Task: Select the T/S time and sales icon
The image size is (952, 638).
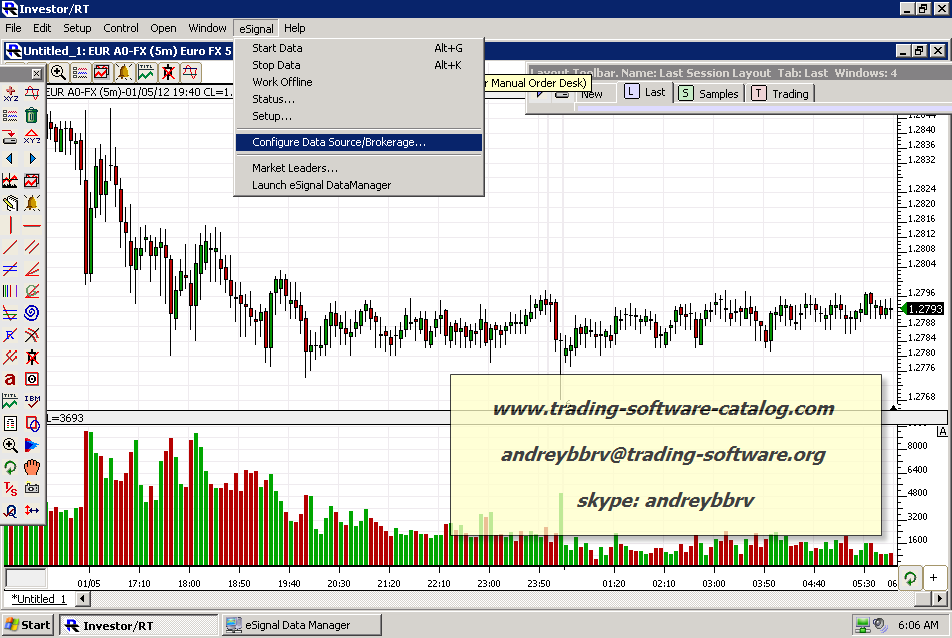Action: 10,489
